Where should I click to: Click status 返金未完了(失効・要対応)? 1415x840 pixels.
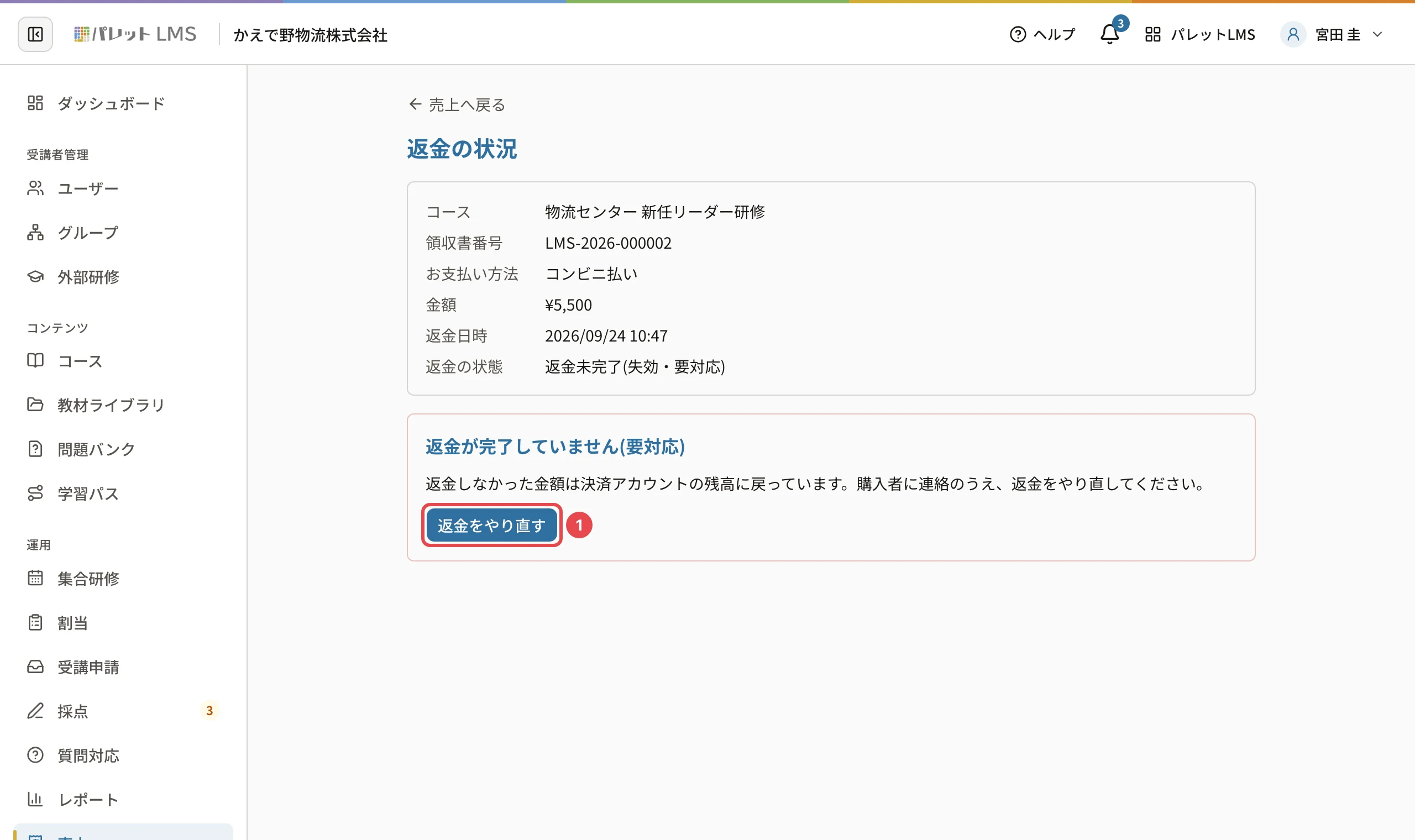pos(635,367)
